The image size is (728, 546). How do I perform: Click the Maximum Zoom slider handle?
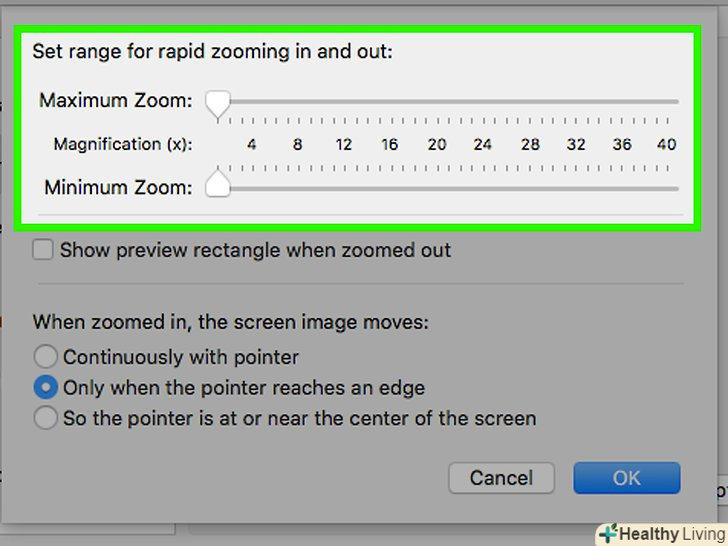[218, 101]
